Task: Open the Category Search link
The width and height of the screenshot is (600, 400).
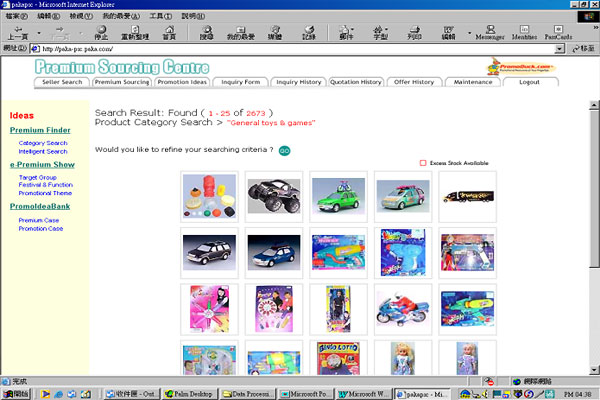Action: [43, 143]
